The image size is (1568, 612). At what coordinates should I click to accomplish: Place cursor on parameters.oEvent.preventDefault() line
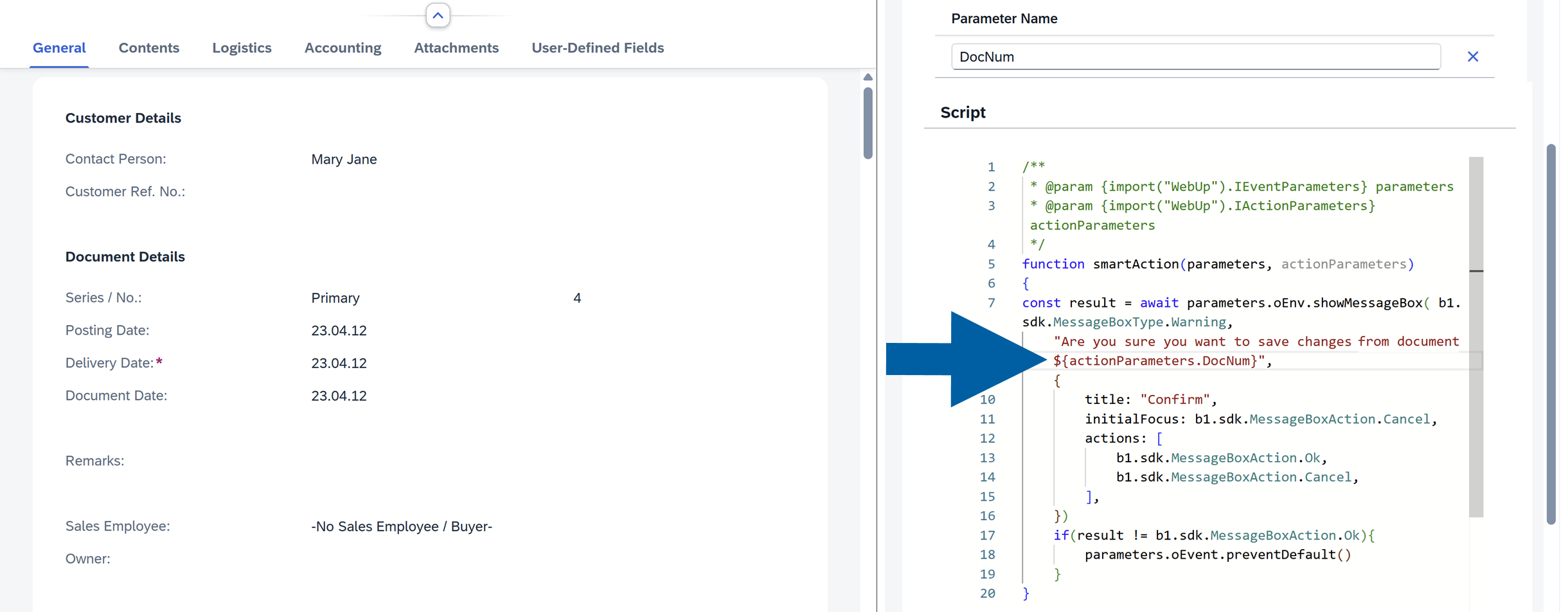click(x=1217, y=555)
